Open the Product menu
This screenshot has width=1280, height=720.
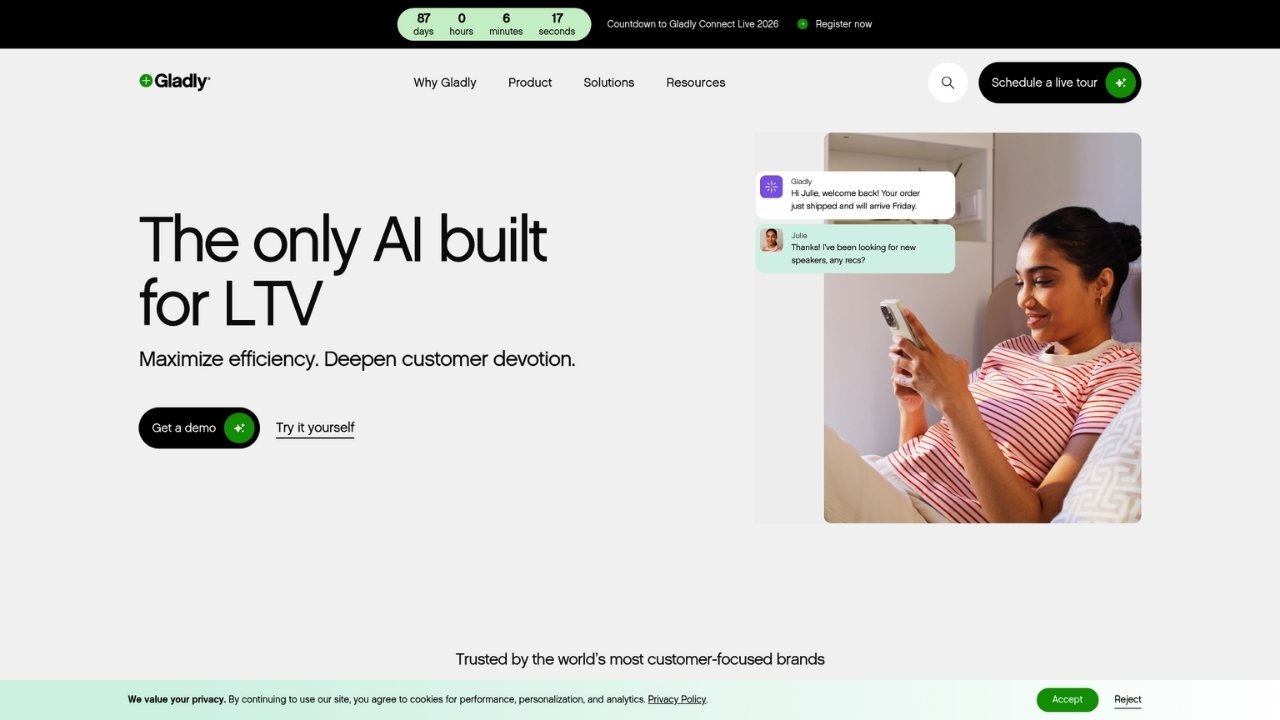(530, 83)
